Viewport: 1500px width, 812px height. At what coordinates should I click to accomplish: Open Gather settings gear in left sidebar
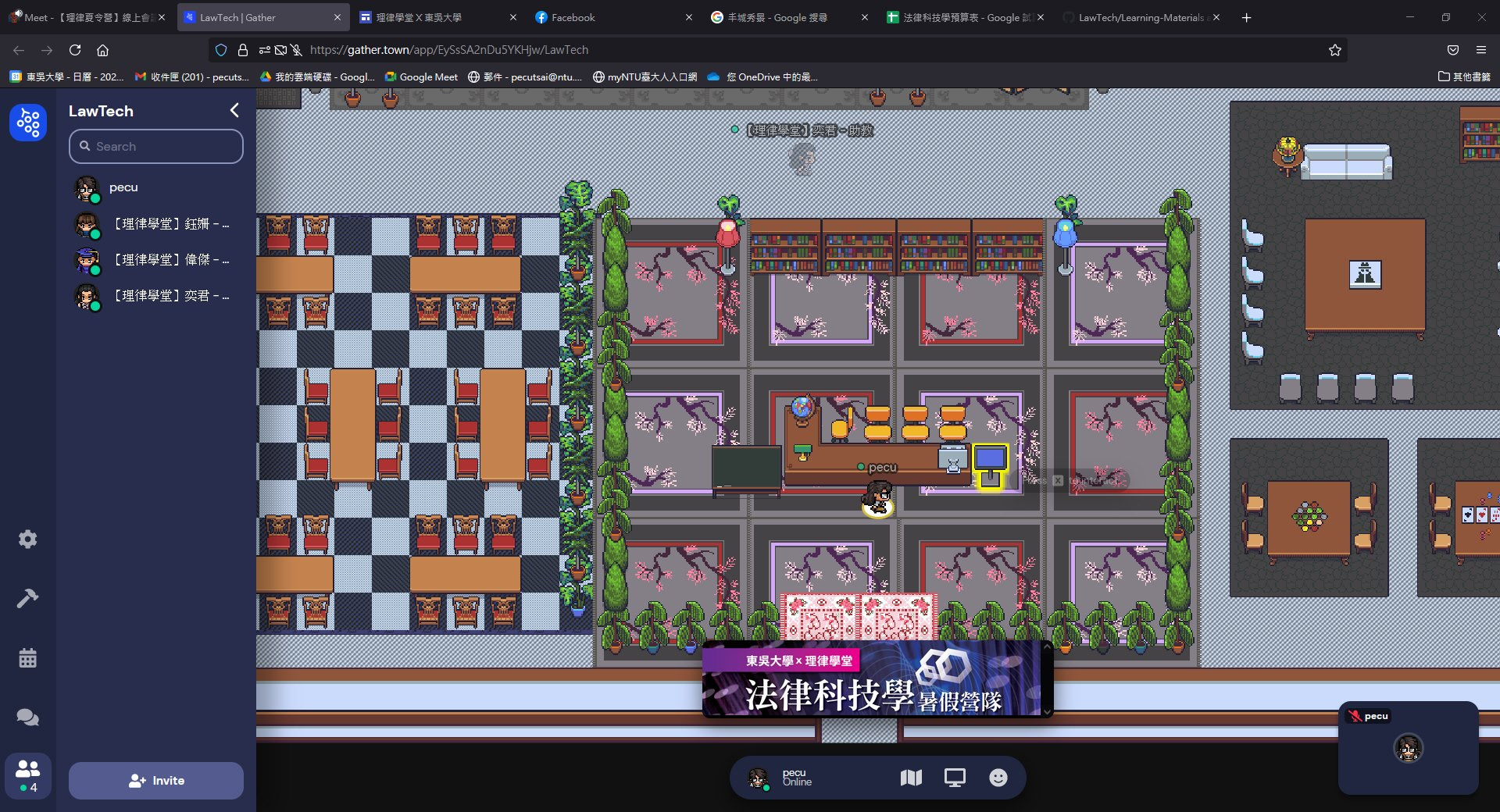[x=28, y=540]
